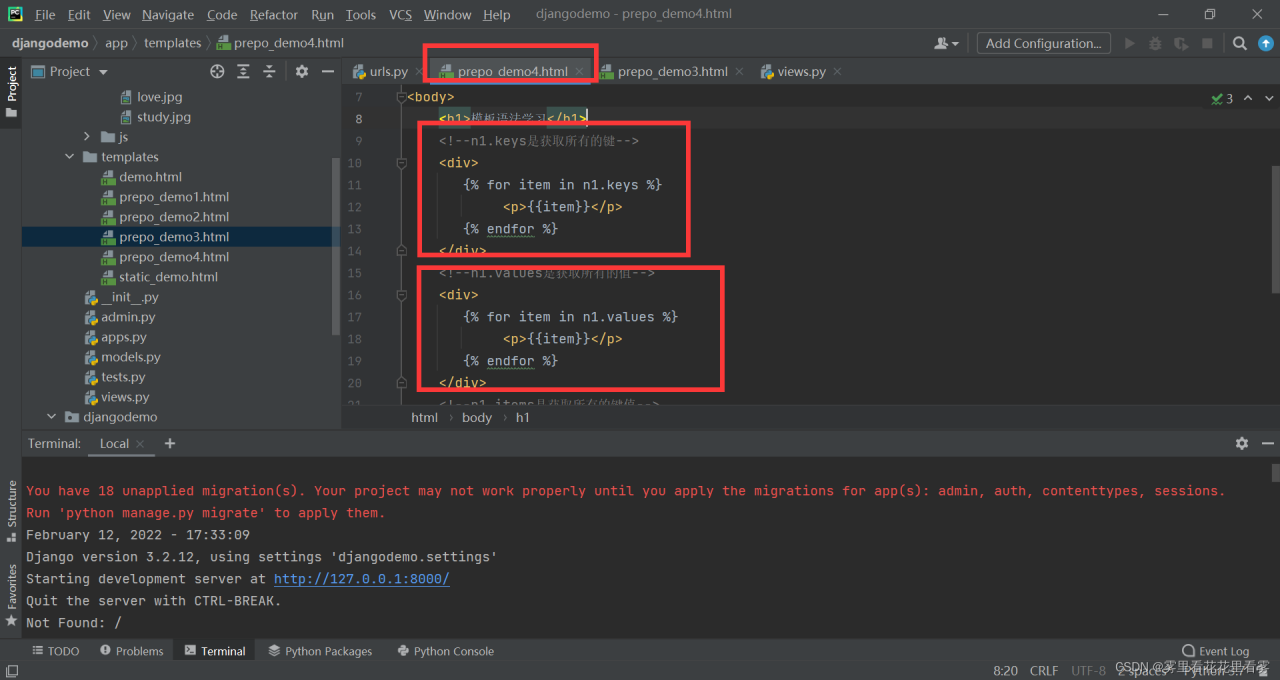Open the Project view dropdown
This screenshot has width=1280, height=680.
click(102, 72)
